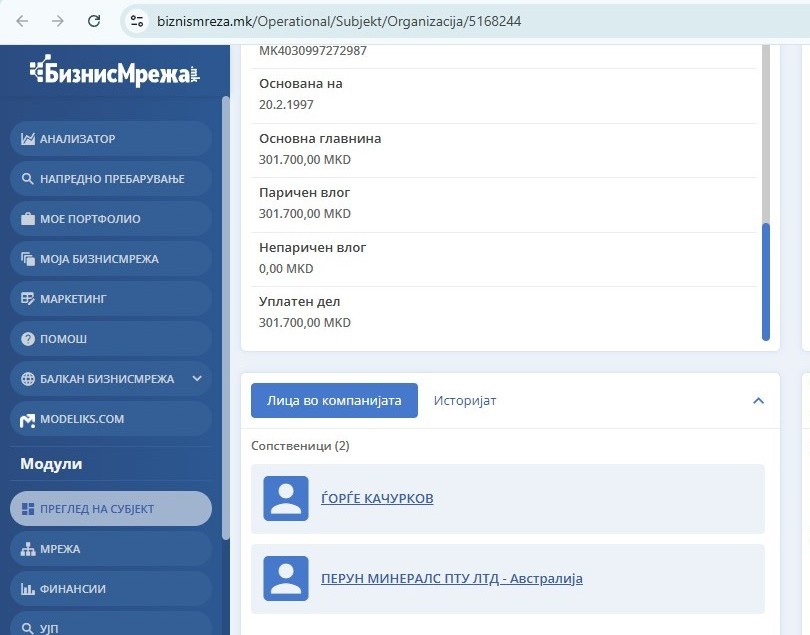
Task: Click the site info icon in address bar
Action: [138, 21]
